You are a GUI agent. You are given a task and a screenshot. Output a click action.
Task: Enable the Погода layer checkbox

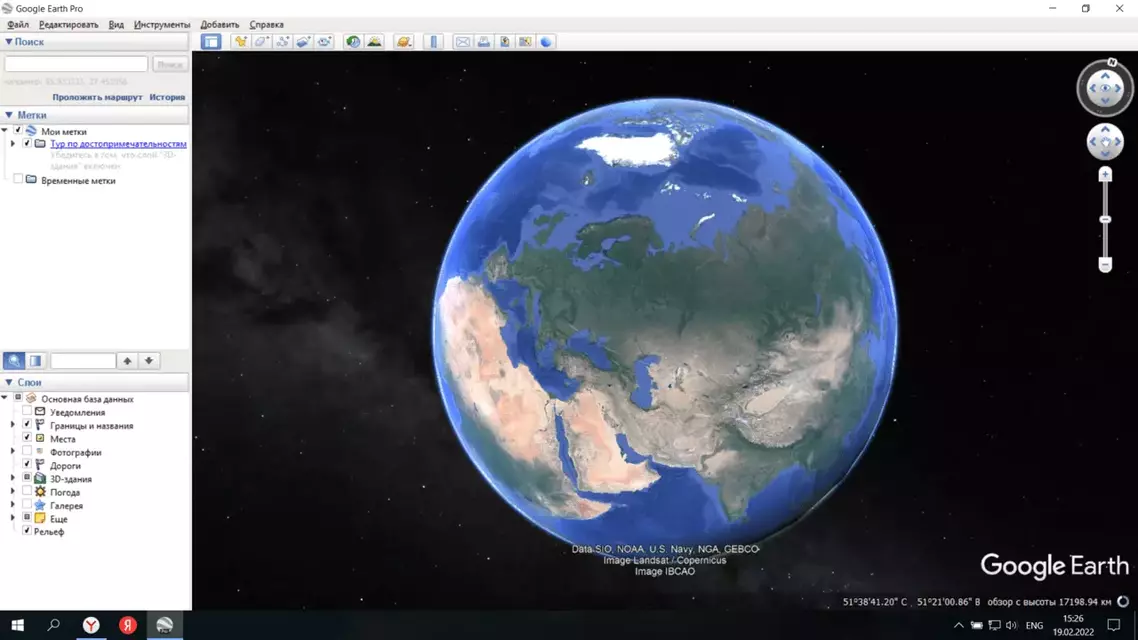[x=27, y=492]
